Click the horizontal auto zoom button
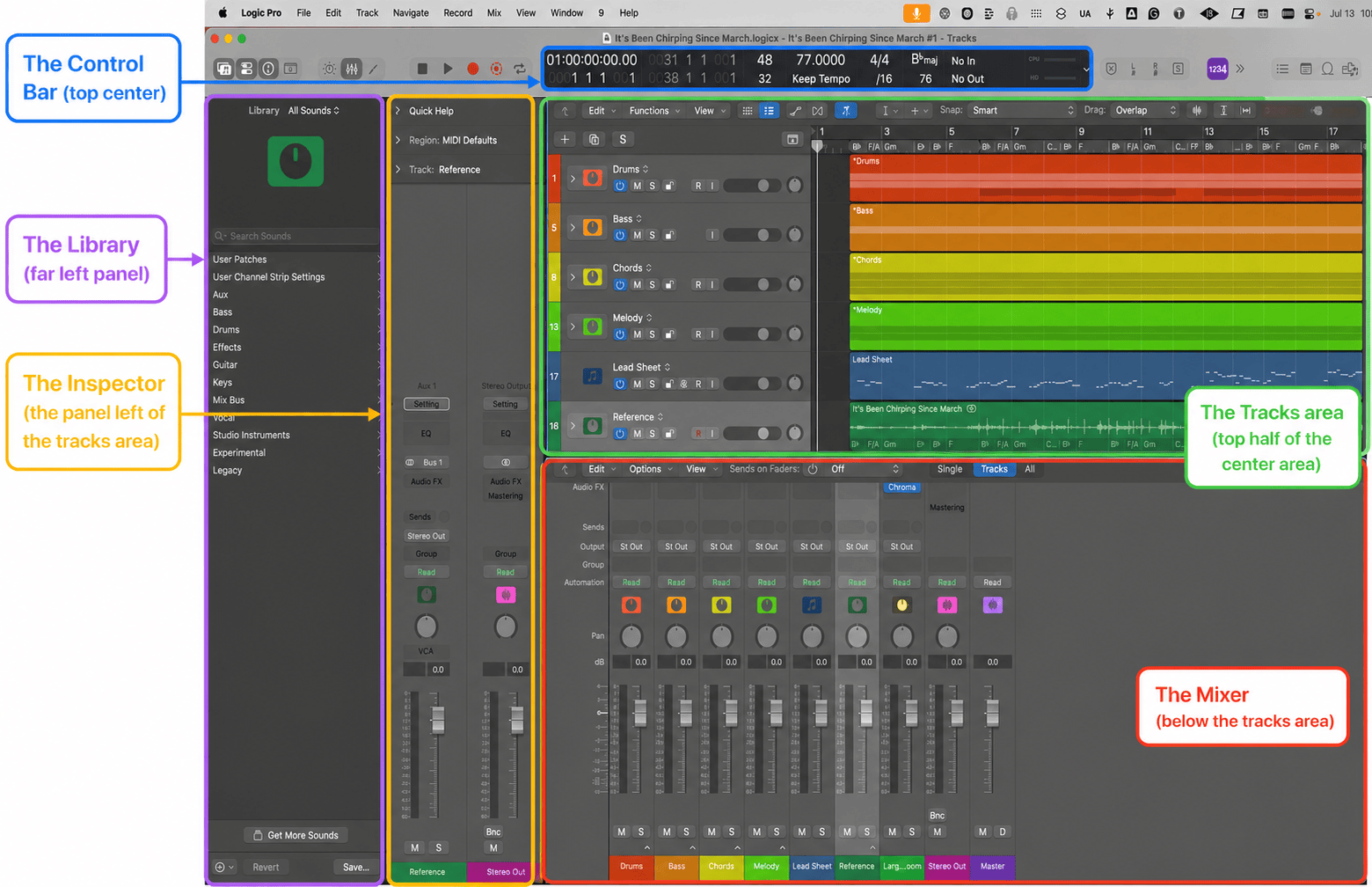The image size is (1372, 887). (x=1245, y=111)
